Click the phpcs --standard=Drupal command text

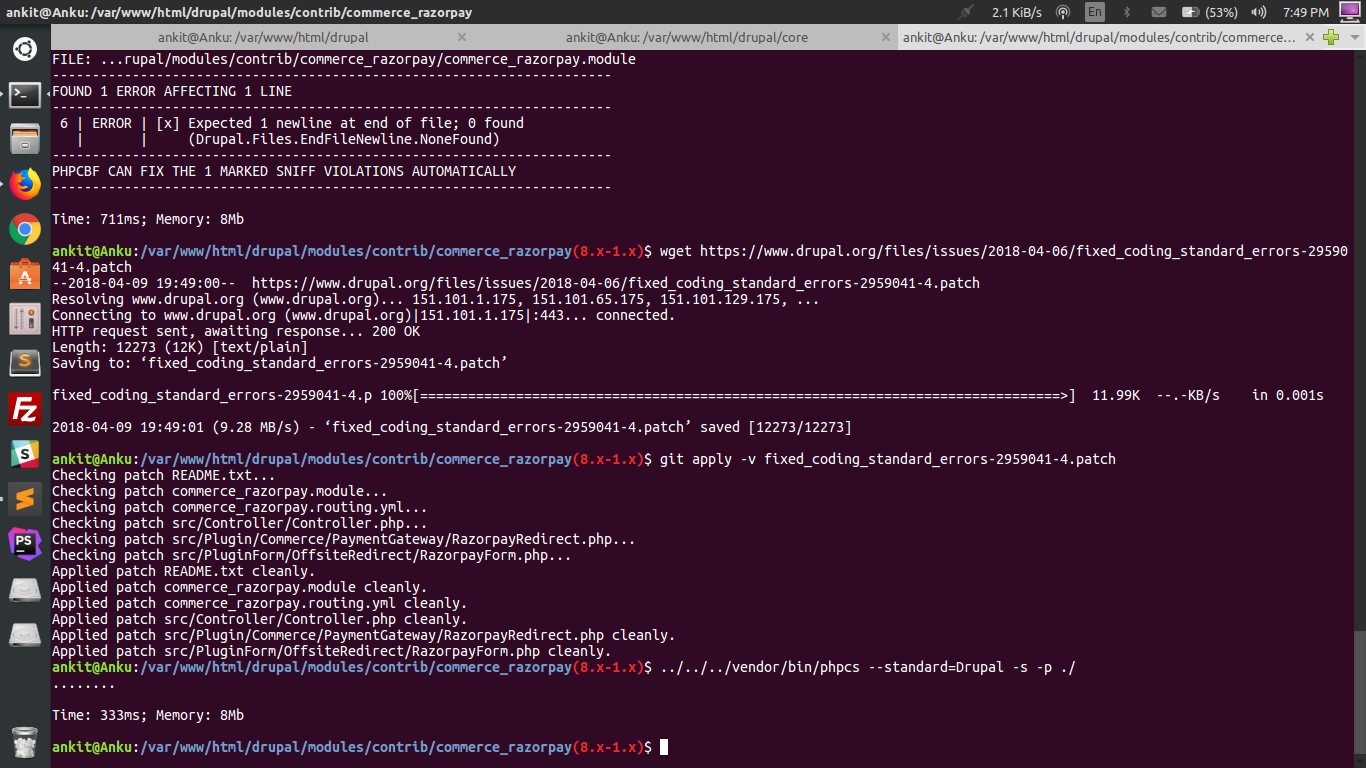[x=868, y=667]
